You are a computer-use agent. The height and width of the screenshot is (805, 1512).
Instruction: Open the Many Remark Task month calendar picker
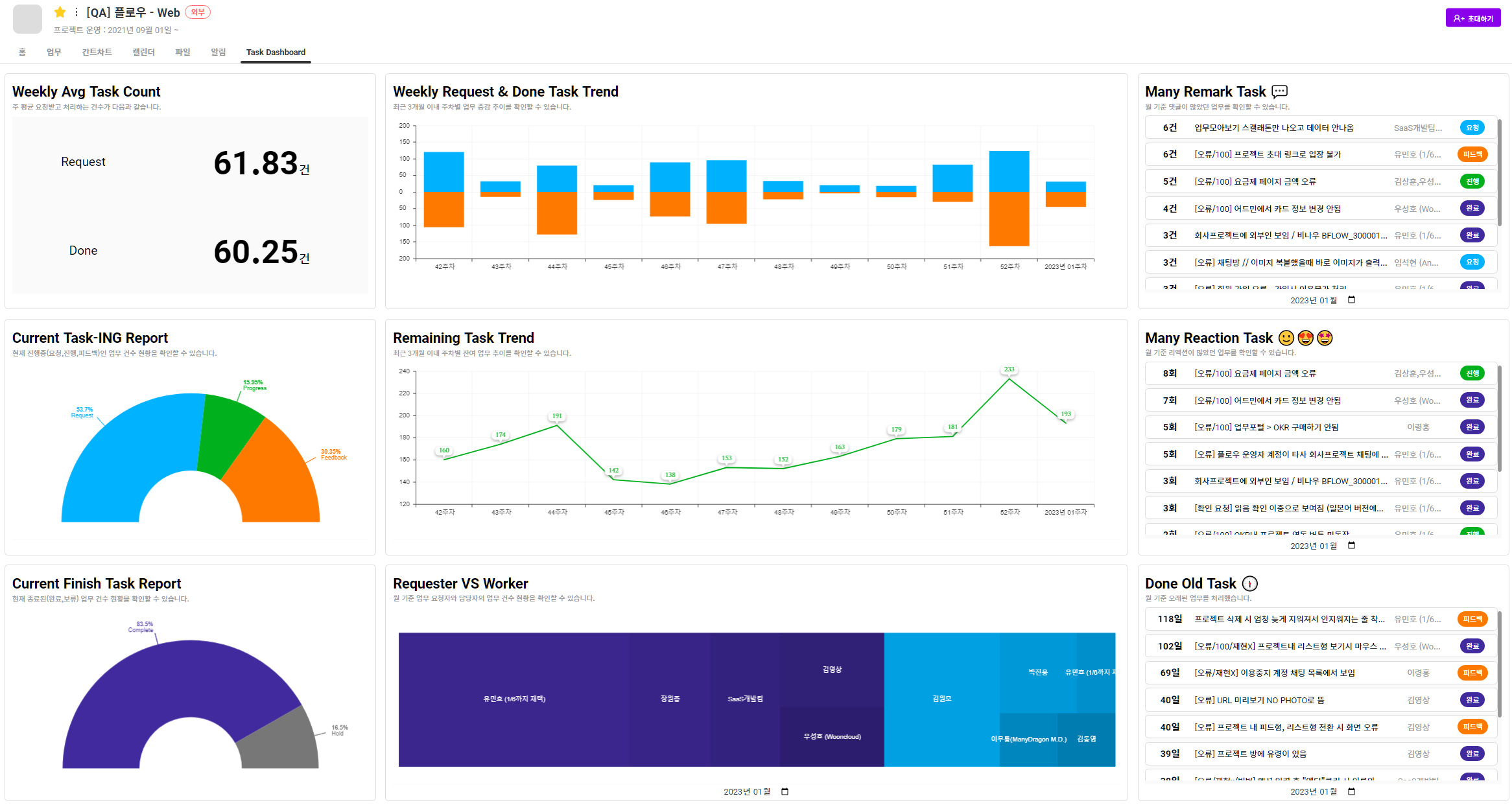1351,300
